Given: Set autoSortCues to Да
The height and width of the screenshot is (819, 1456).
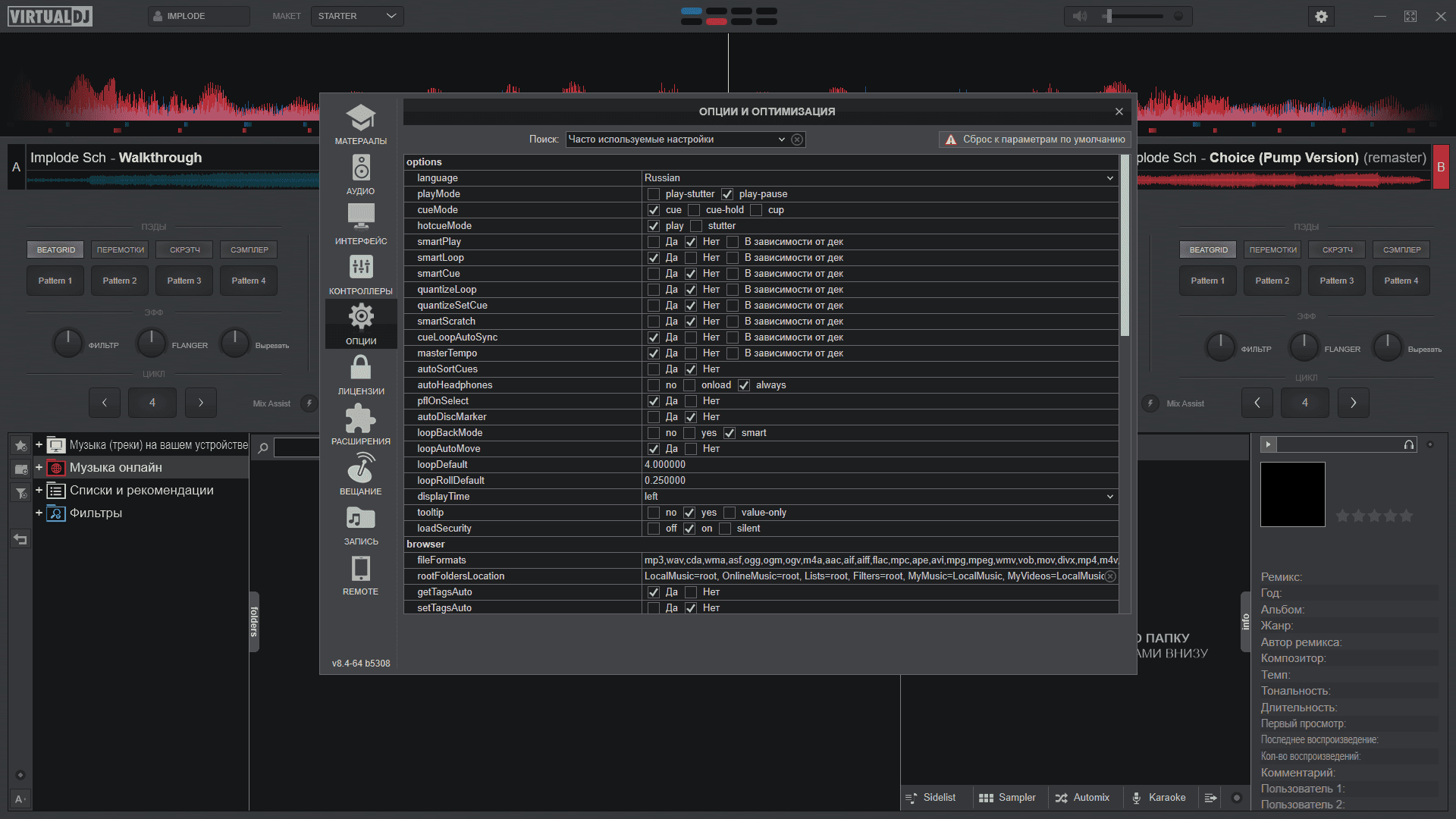Looking at the screenshot, I should pos(654,369).
